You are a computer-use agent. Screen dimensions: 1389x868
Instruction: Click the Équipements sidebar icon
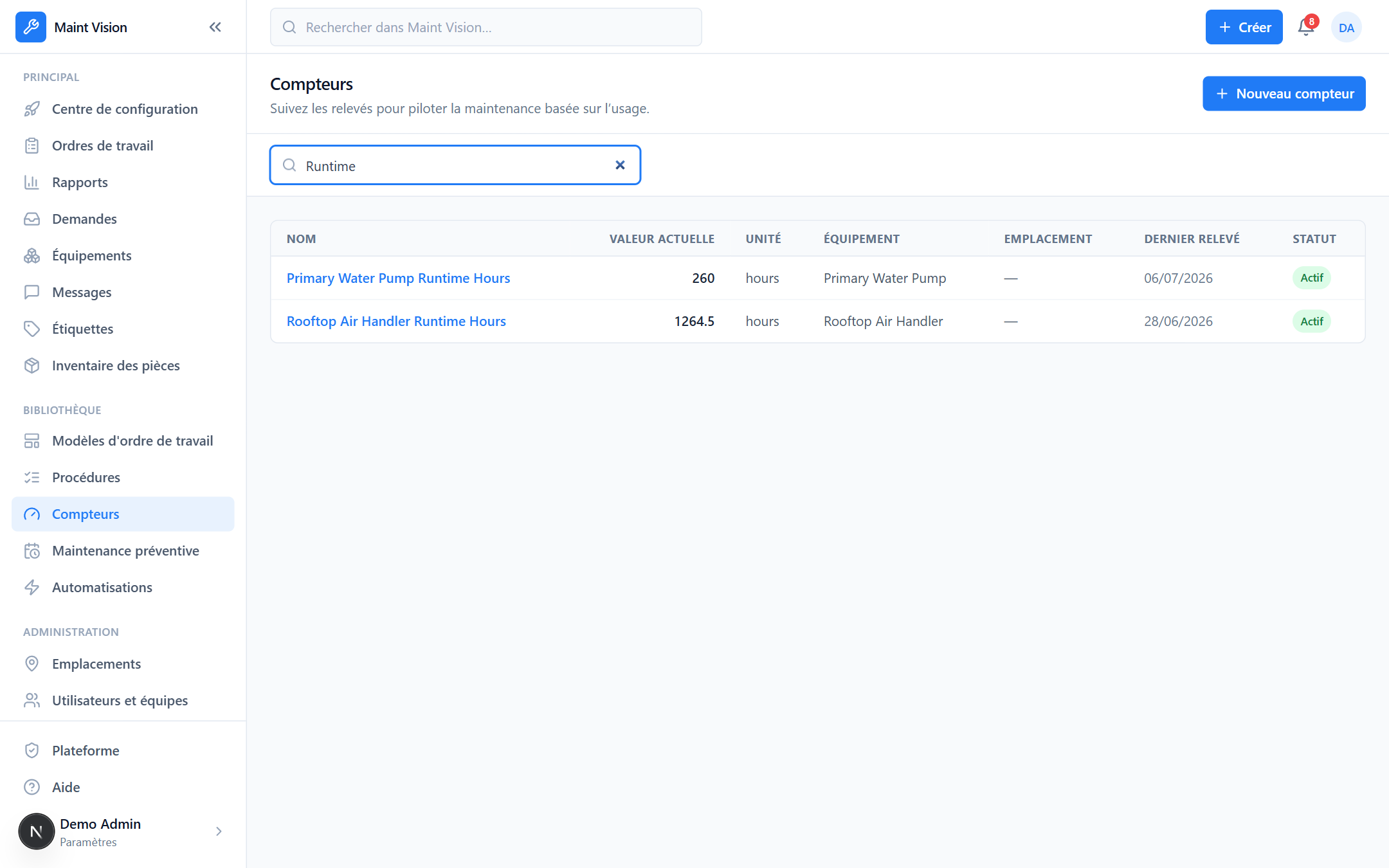32,256
